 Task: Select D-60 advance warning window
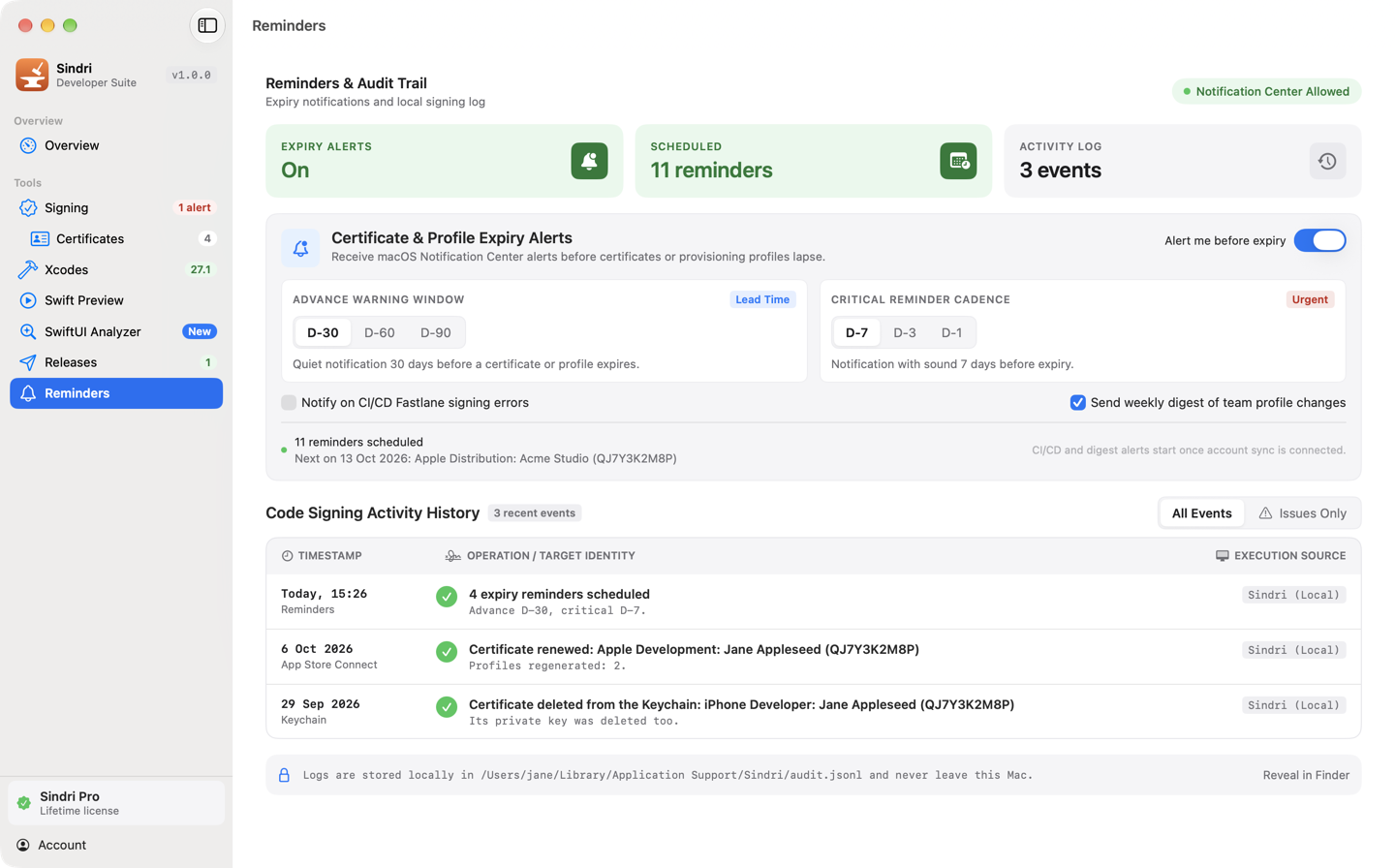(379, 332)
